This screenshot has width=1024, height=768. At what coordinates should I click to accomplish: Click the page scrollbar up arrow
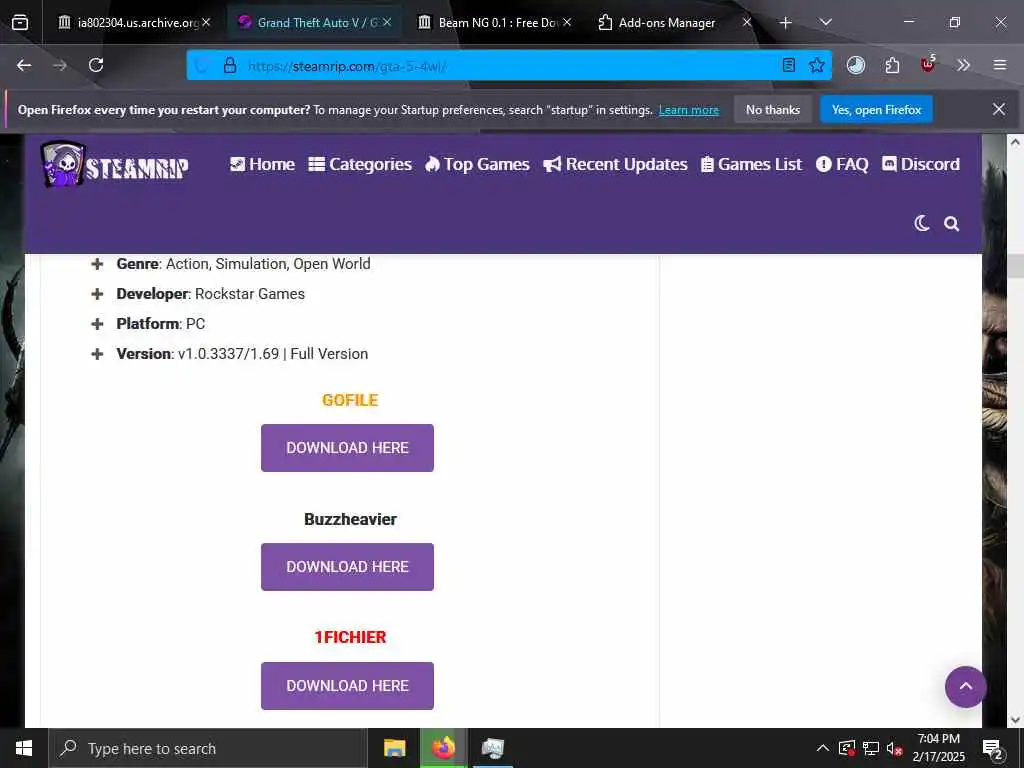coord(1015,142)
